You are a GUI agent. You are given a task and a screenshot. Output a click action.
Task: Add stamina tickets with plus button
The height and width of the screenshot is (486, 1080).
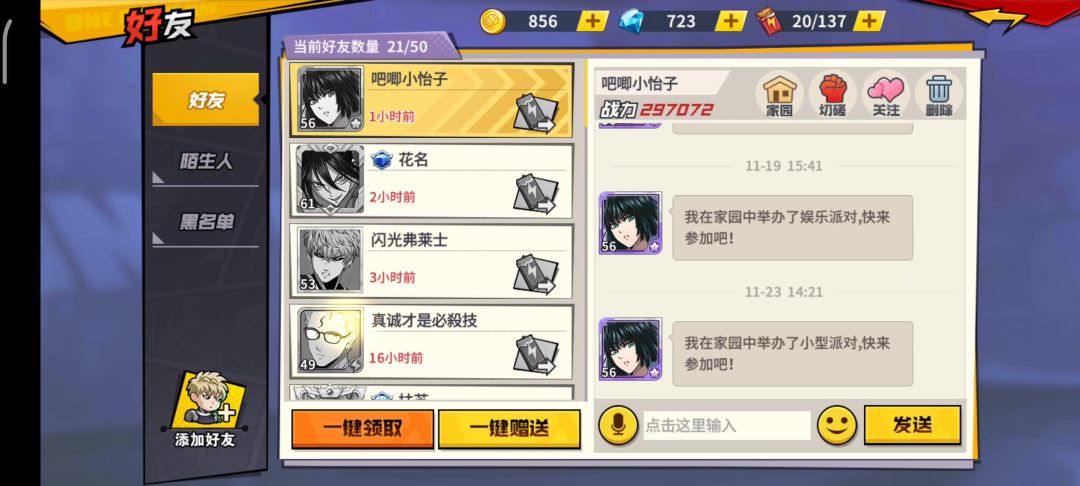(869, 21)
